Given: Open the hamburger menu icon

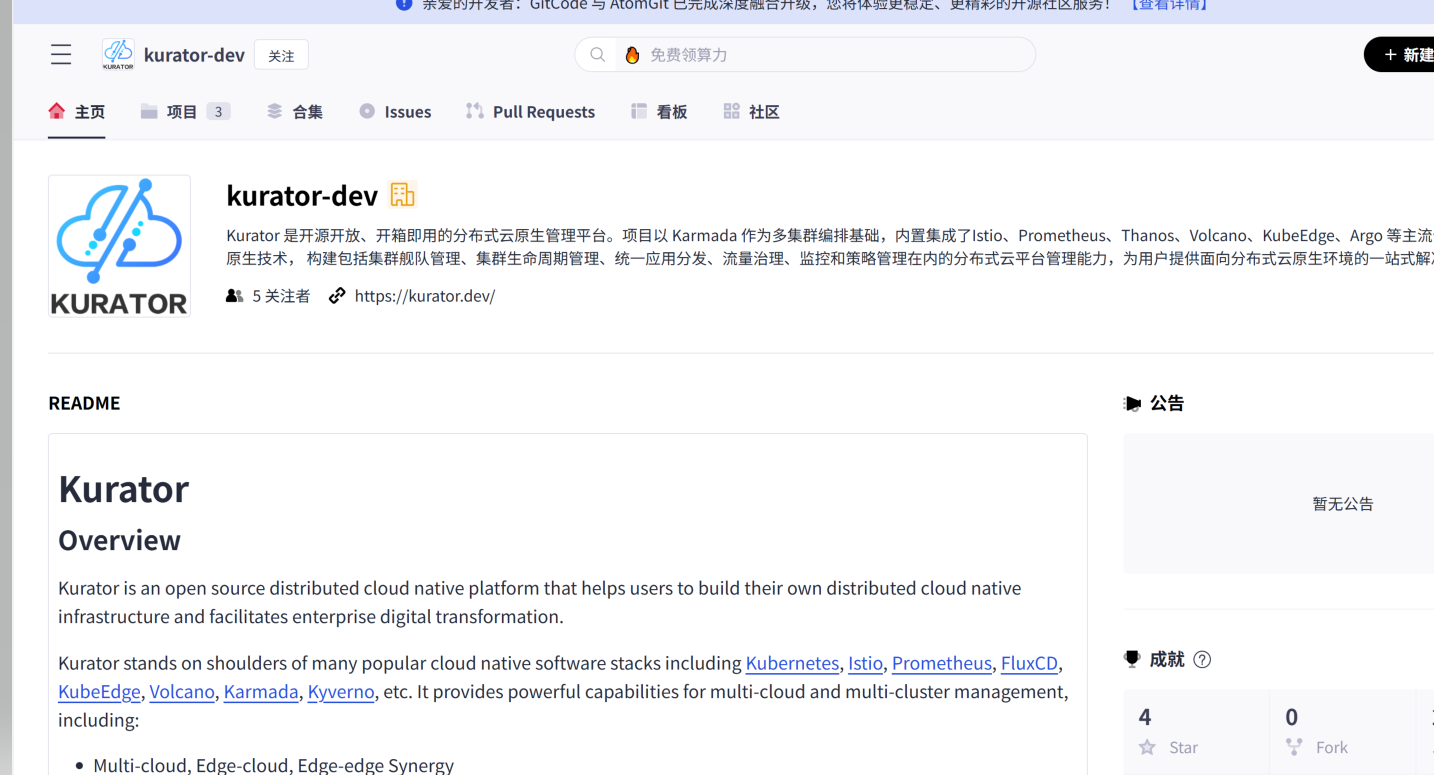Looking at the screenshot, I should pyautogui.click(x=61, y=54).
